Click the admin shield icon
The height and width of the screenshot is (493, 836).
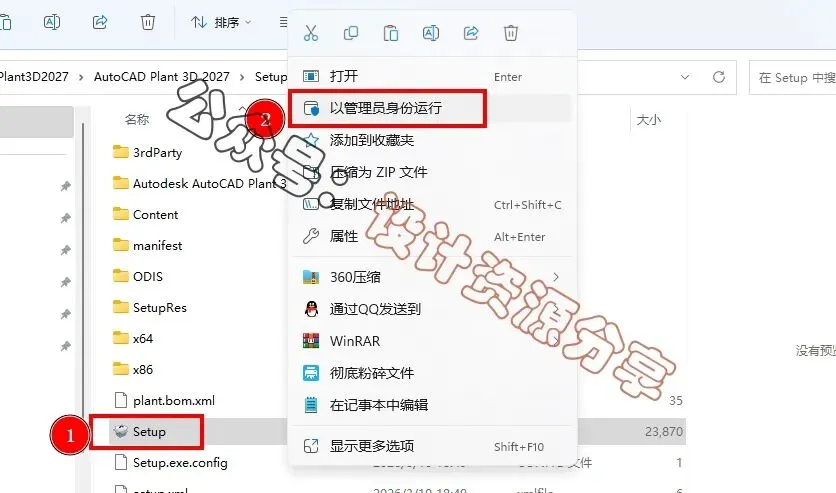pos(311,108)
